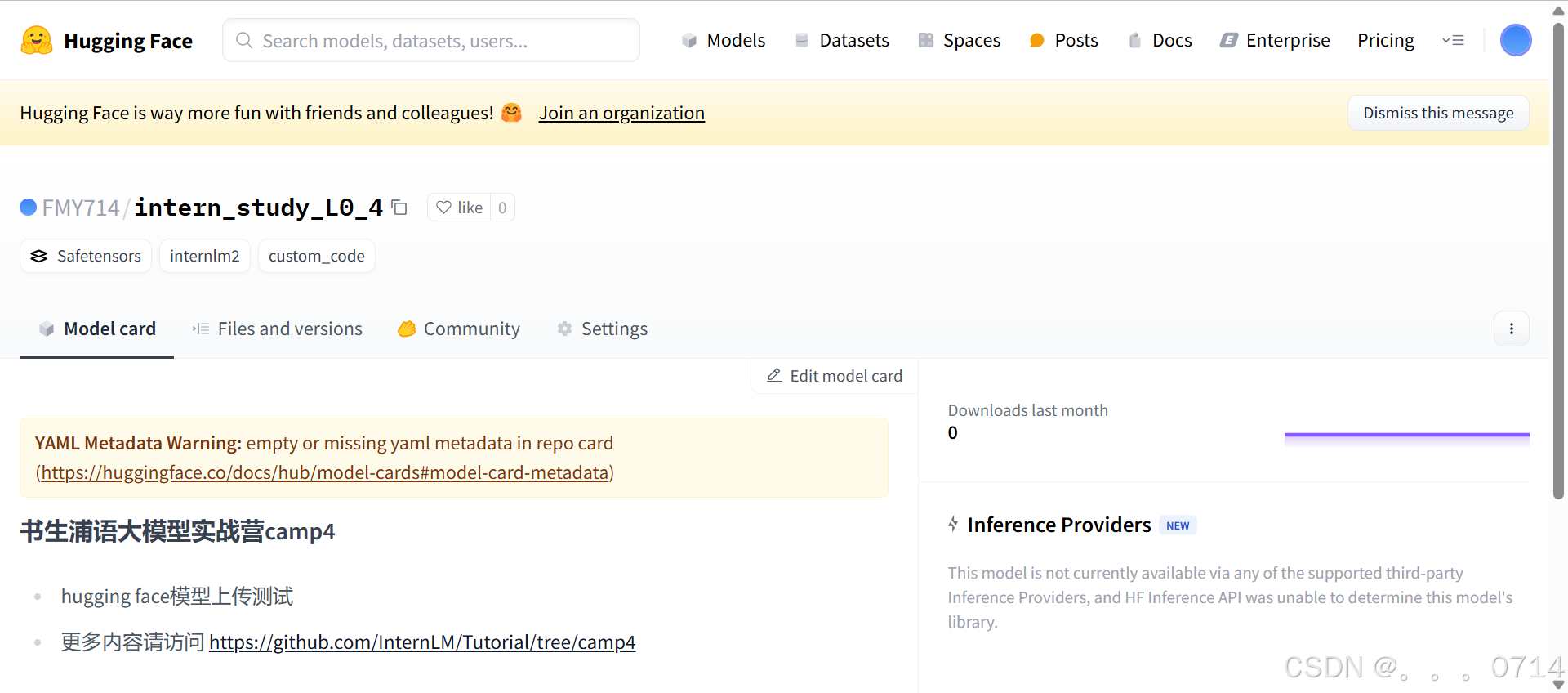Click the NEW badge beside Inference Providers
Viewport: 1568px width, 693px height.
[x=1178, y=525]
